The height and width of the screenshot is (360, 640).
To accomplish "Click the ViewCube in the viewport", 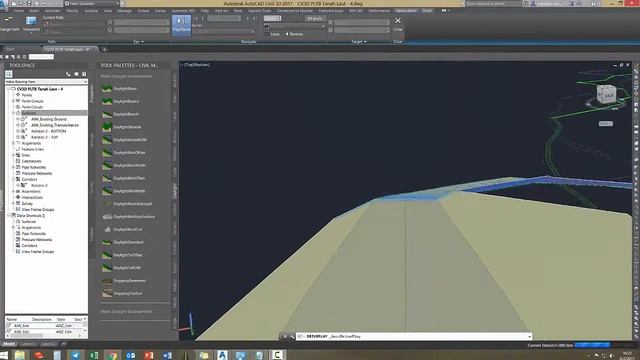I will tap(606, 94).
